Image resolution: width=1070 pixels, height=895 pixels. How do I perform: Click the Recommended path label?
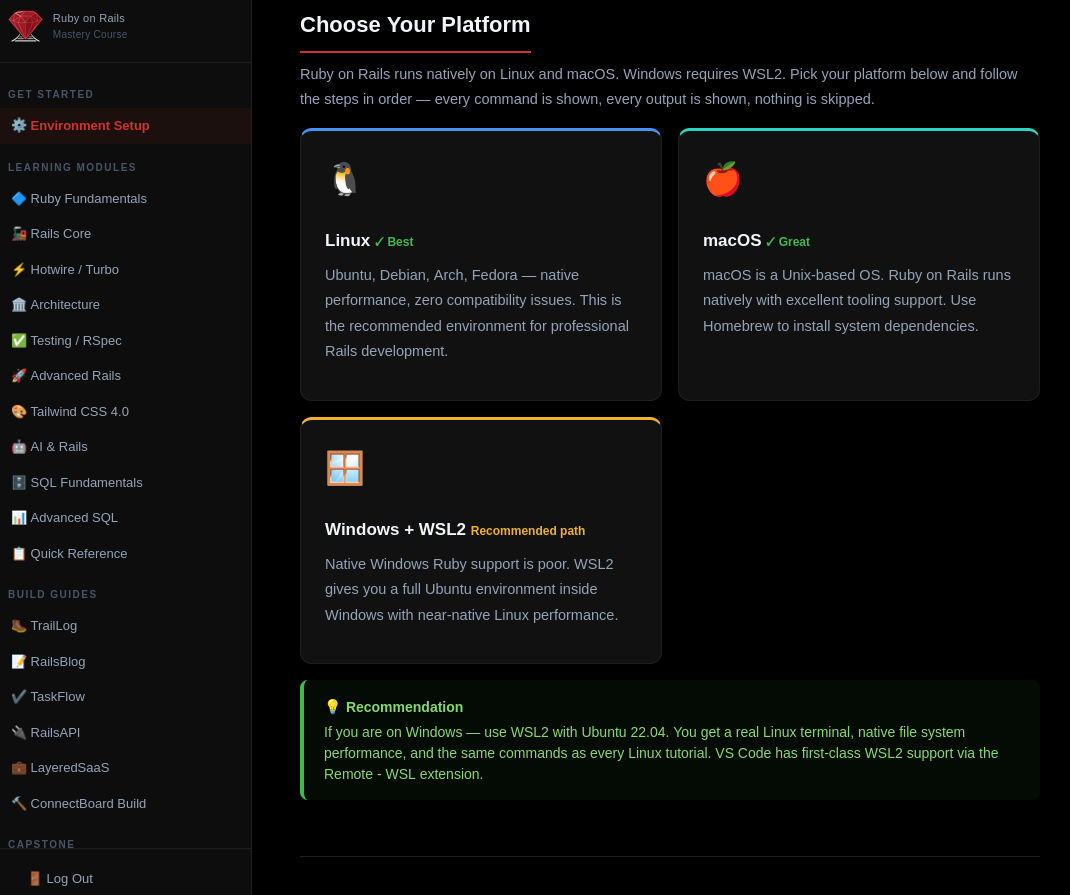tap(527, 531)
